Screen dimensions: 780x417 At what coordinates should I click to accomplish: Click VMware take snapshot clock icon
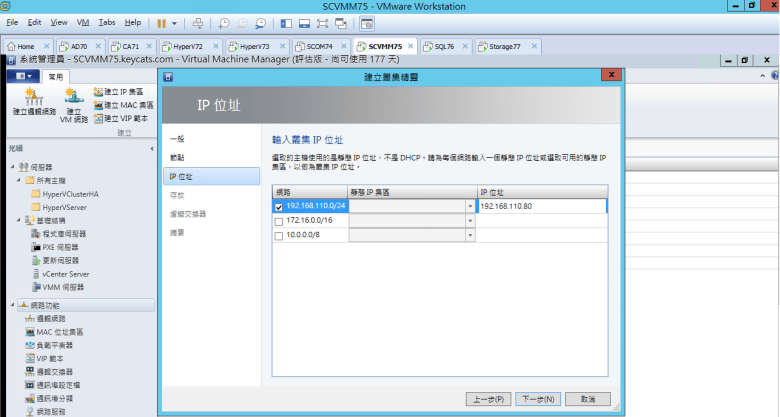[223, 22]
